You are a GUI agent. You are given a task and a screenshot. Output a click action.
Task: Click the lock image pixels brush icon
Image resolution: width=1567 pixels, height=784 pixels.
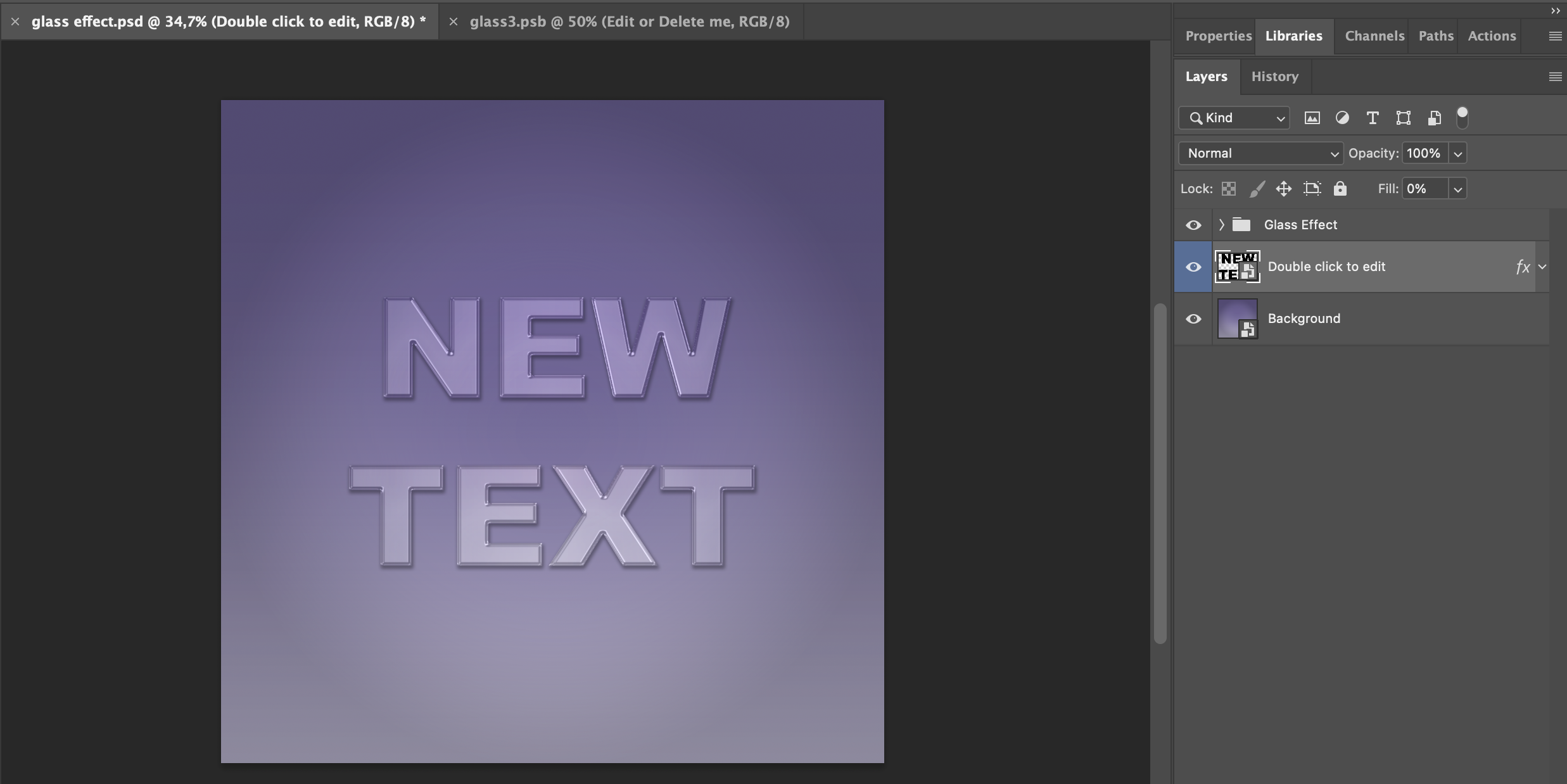[x=1257, y=189]
